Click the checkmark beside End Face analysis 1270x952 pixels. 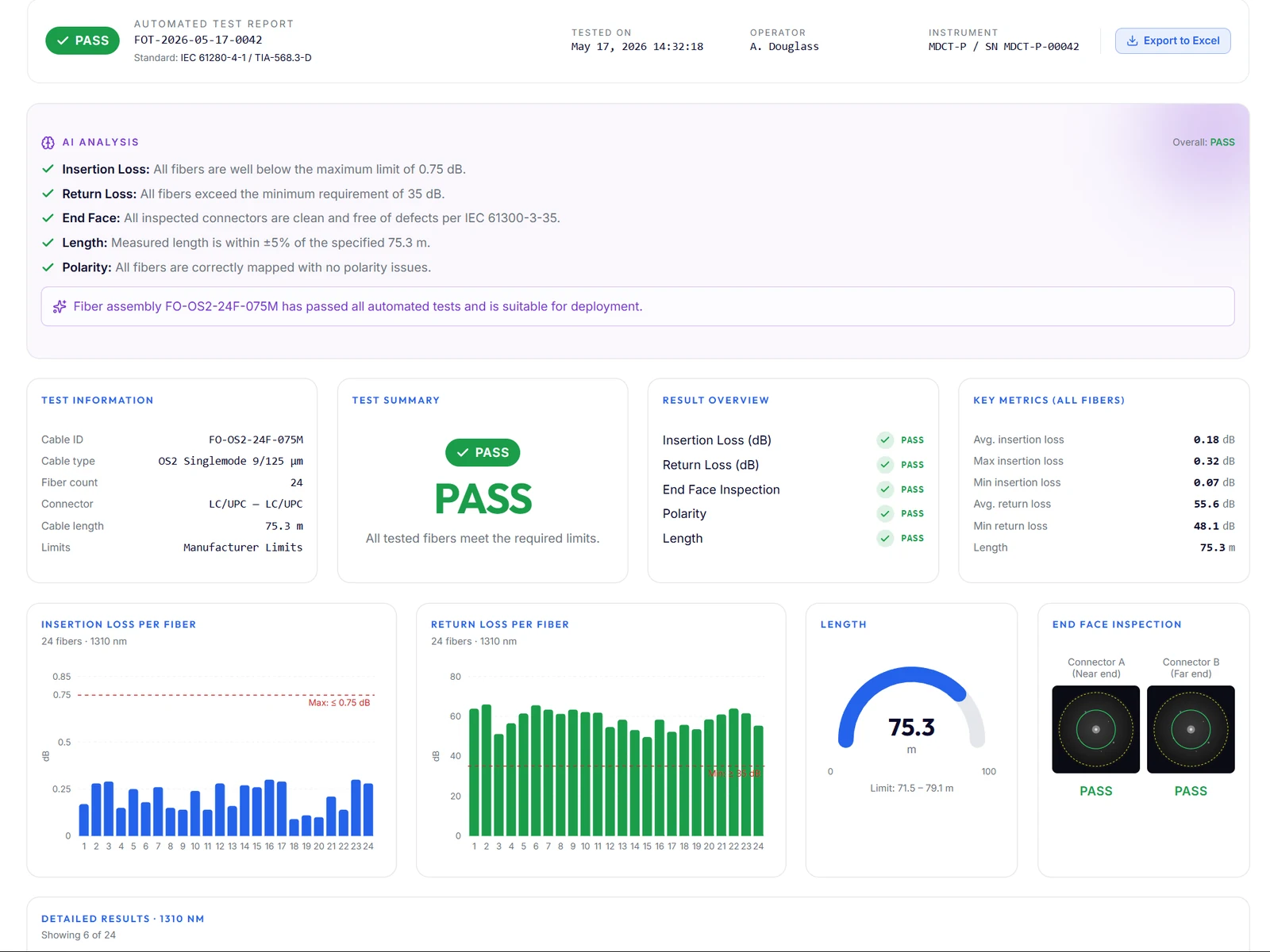[x=48, y=217]
